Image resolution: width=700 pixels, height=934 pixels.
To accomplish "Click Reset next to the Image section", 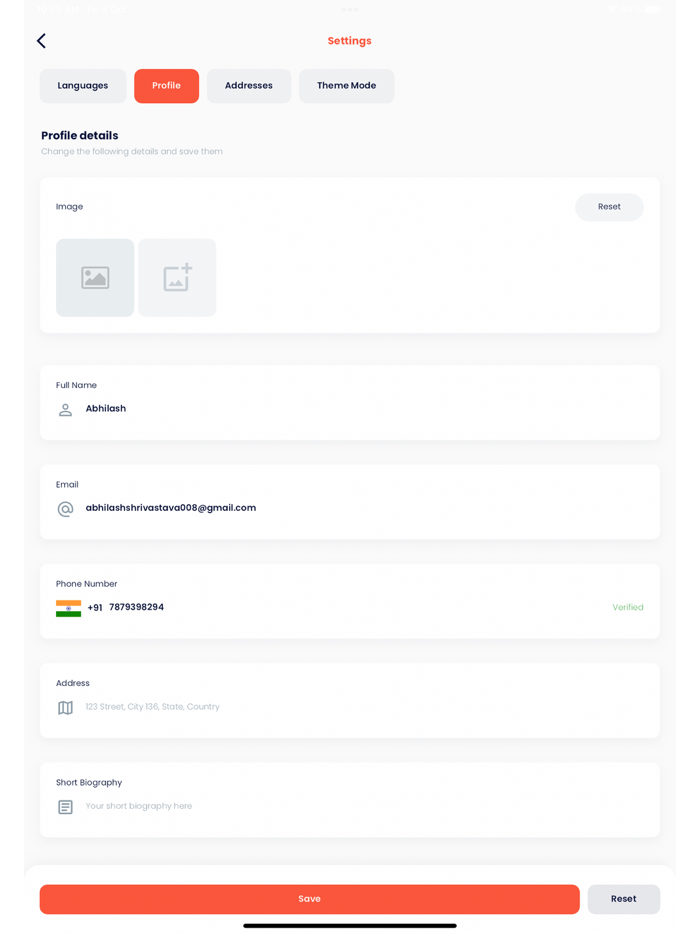I will tap(609, 207).
